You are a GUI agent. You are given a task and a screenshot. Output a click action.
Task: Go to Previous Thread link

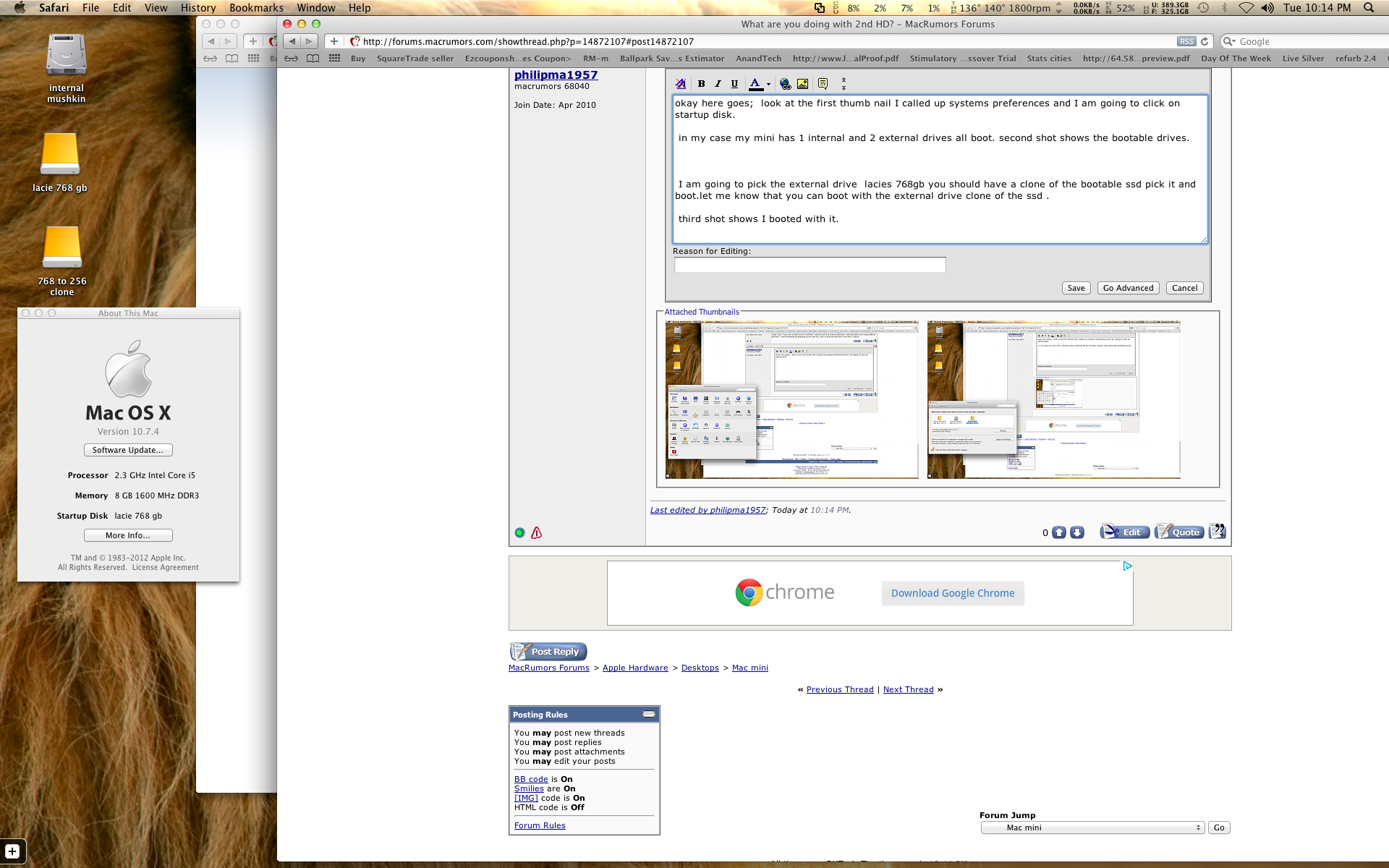click(x=840, y=689)
